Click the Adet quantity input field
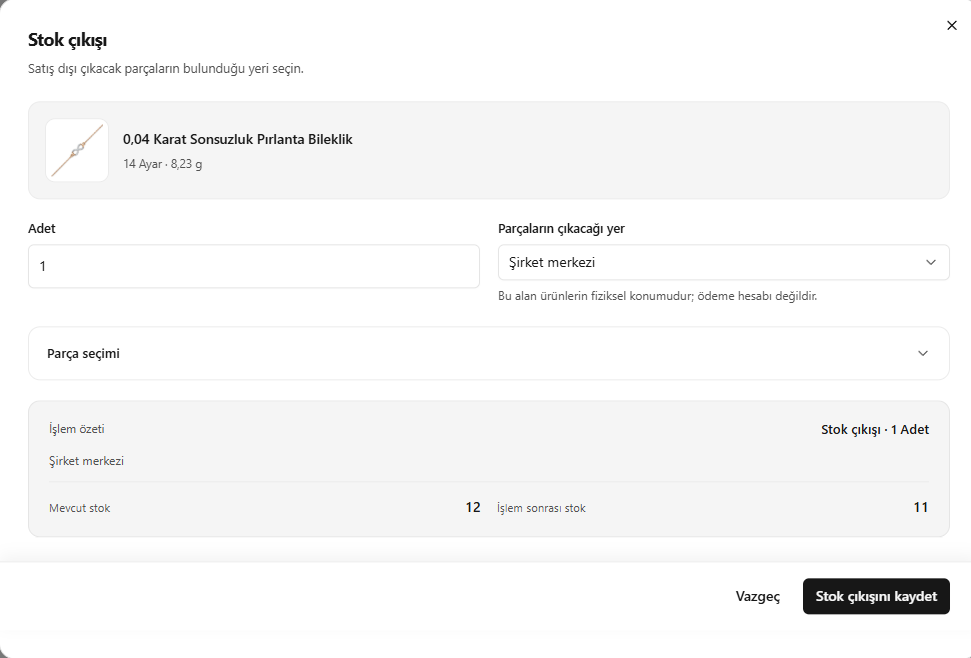The image size is (971, 658). pyautogui.click(x=254, y=266)
